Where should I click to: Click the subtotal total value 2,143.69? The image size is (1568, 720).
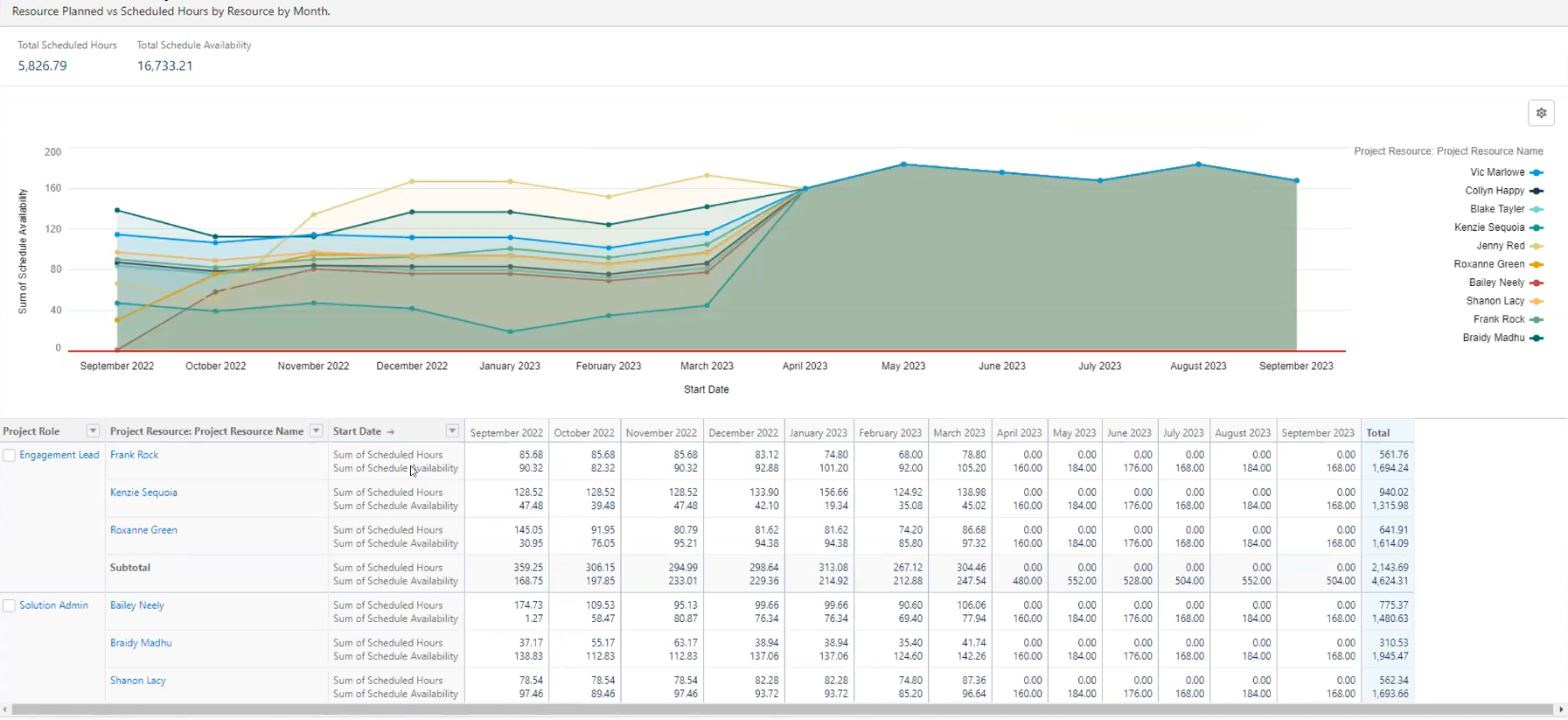click(1390, 568)
